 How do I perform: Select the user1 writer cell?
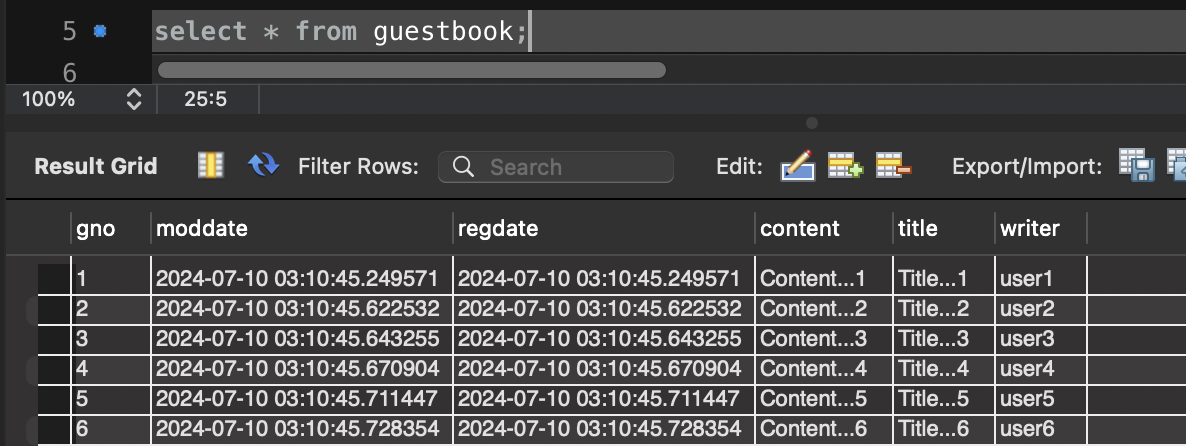1041,278
